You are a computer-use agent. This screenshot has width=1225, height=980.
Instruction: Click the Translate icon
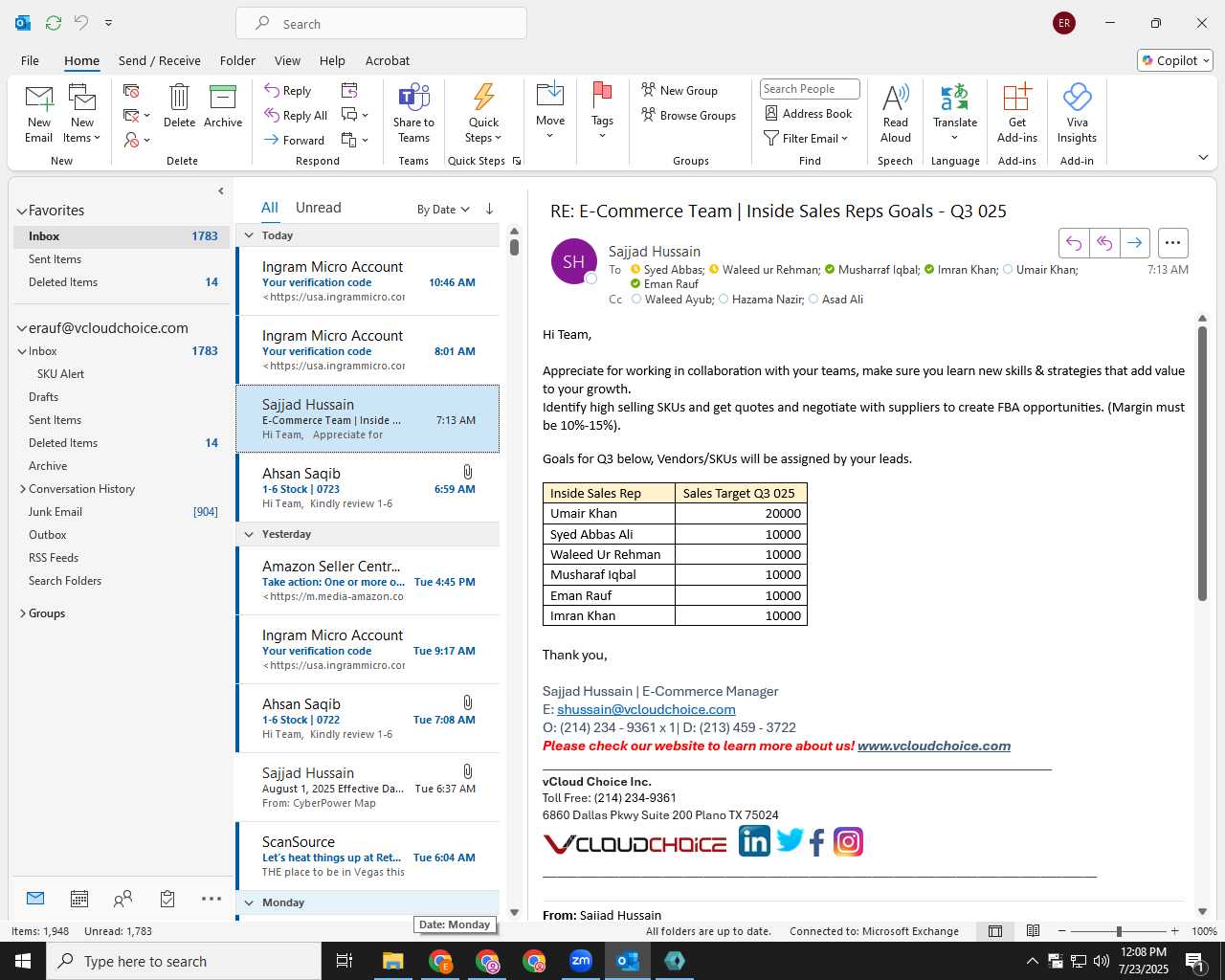955,97
